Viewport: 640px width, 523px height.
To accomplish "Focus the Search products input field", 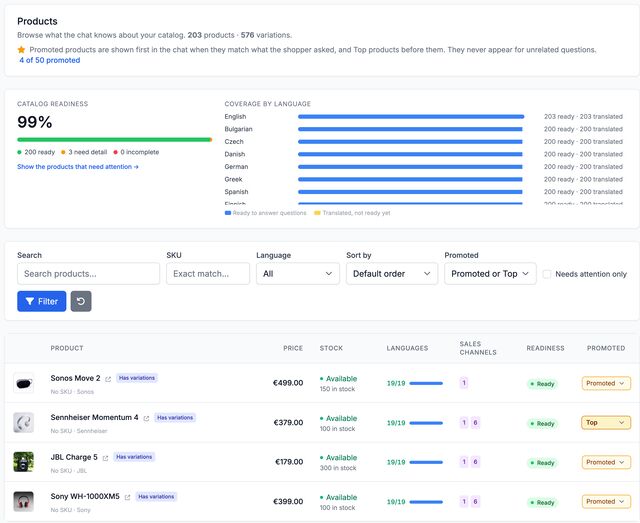I will tap(88, 274).
